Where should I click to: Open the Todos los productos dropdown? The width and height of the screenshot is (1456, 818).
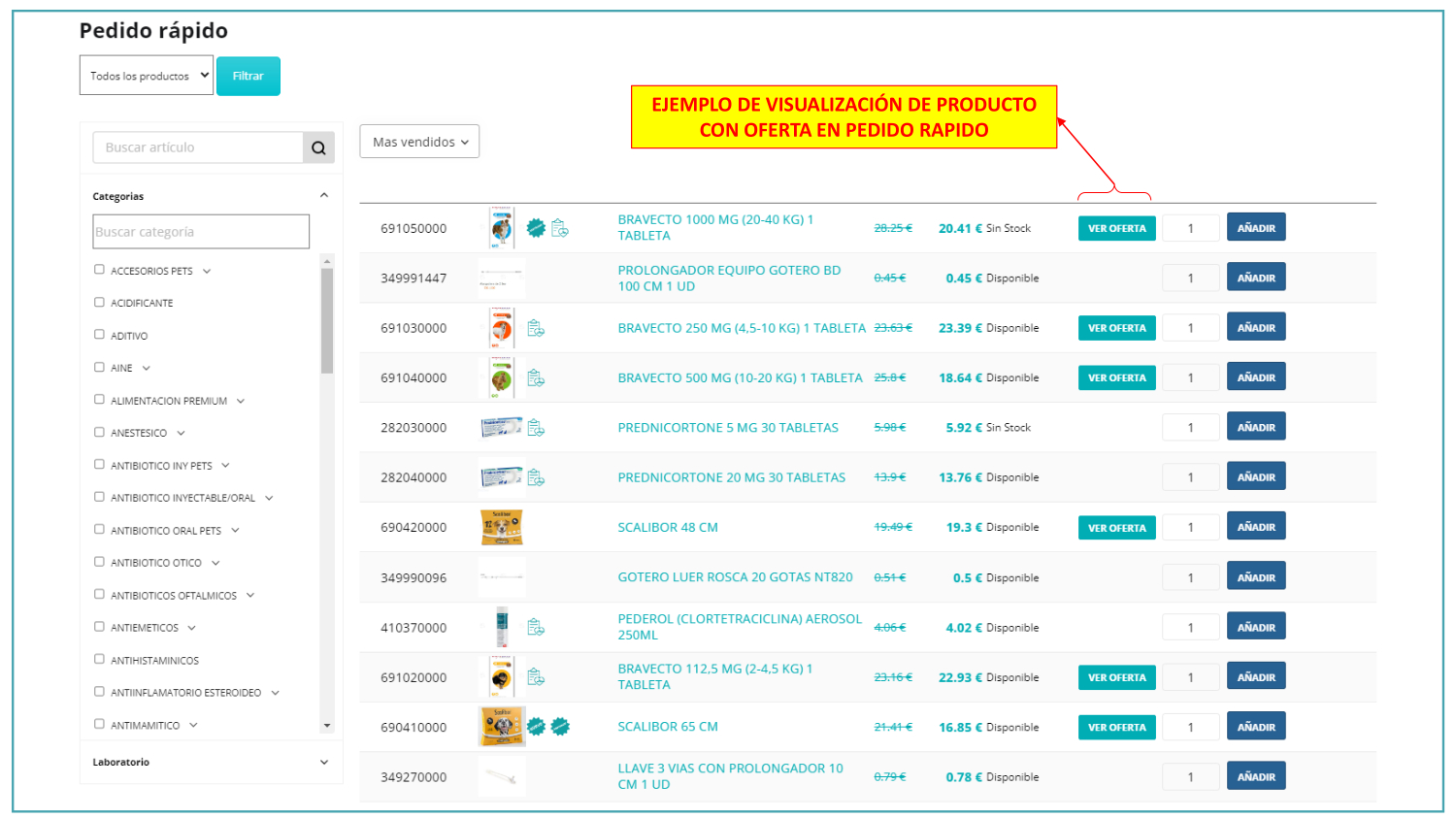pos(147,76)
